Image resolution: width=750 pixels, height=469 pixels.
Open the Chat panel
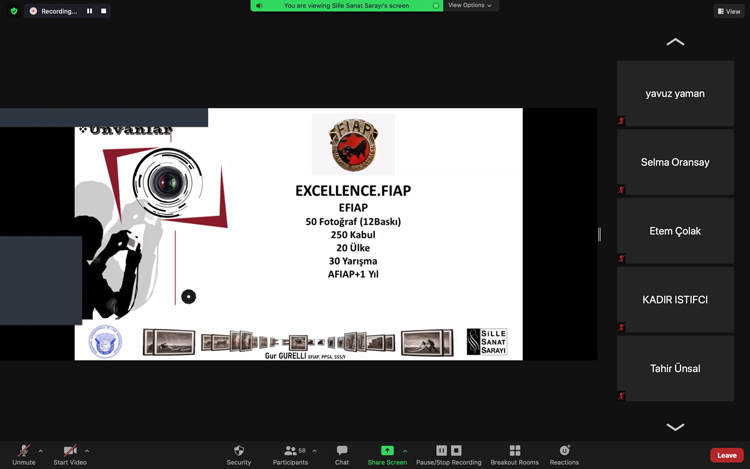point(342,451)
